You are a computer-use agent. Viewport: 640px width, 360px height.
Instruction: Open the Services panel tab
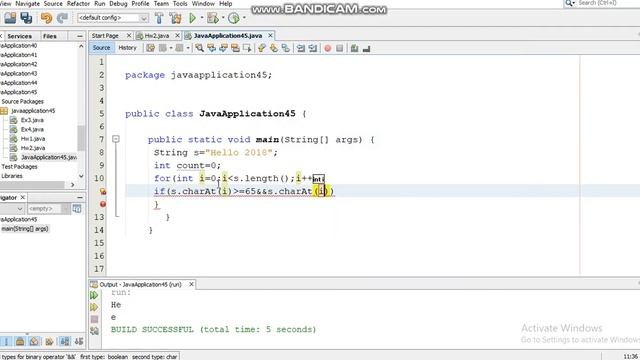tap(20, 36)
